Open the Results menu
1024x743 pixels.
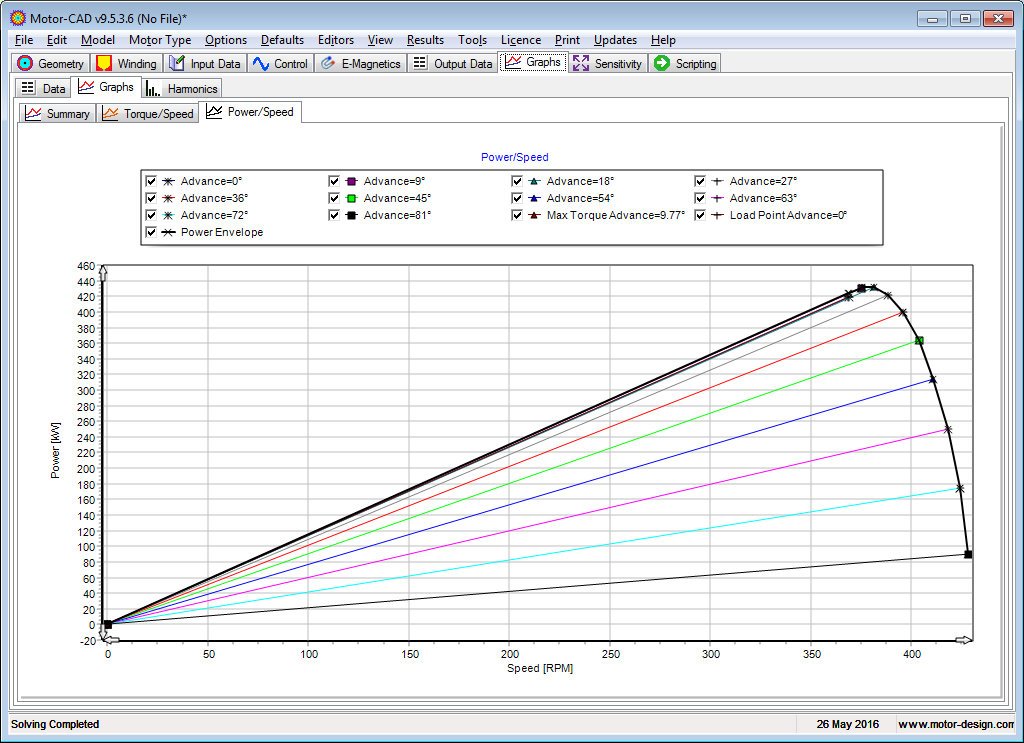[425, 40]
